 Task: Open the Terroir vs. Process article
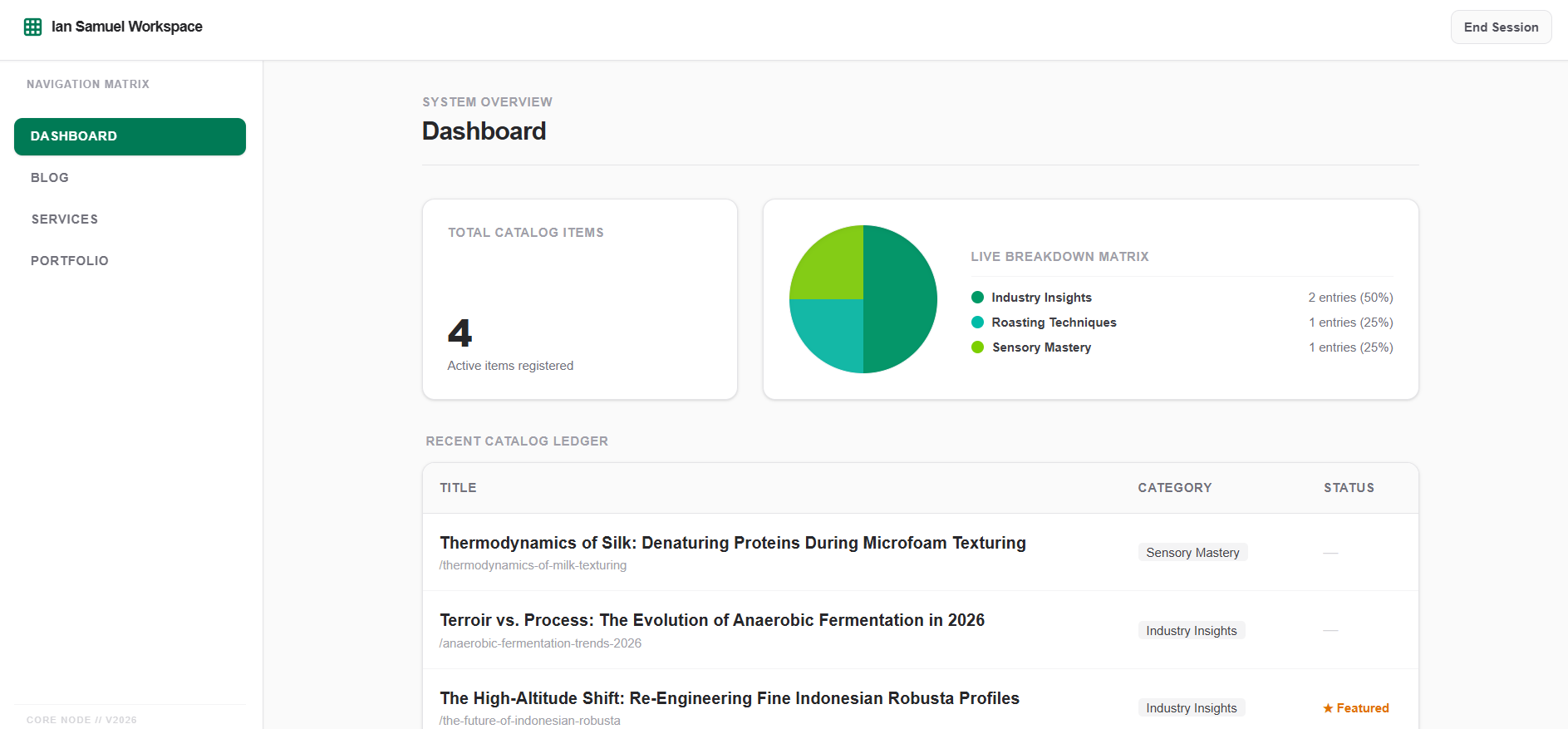coord(712,620)
